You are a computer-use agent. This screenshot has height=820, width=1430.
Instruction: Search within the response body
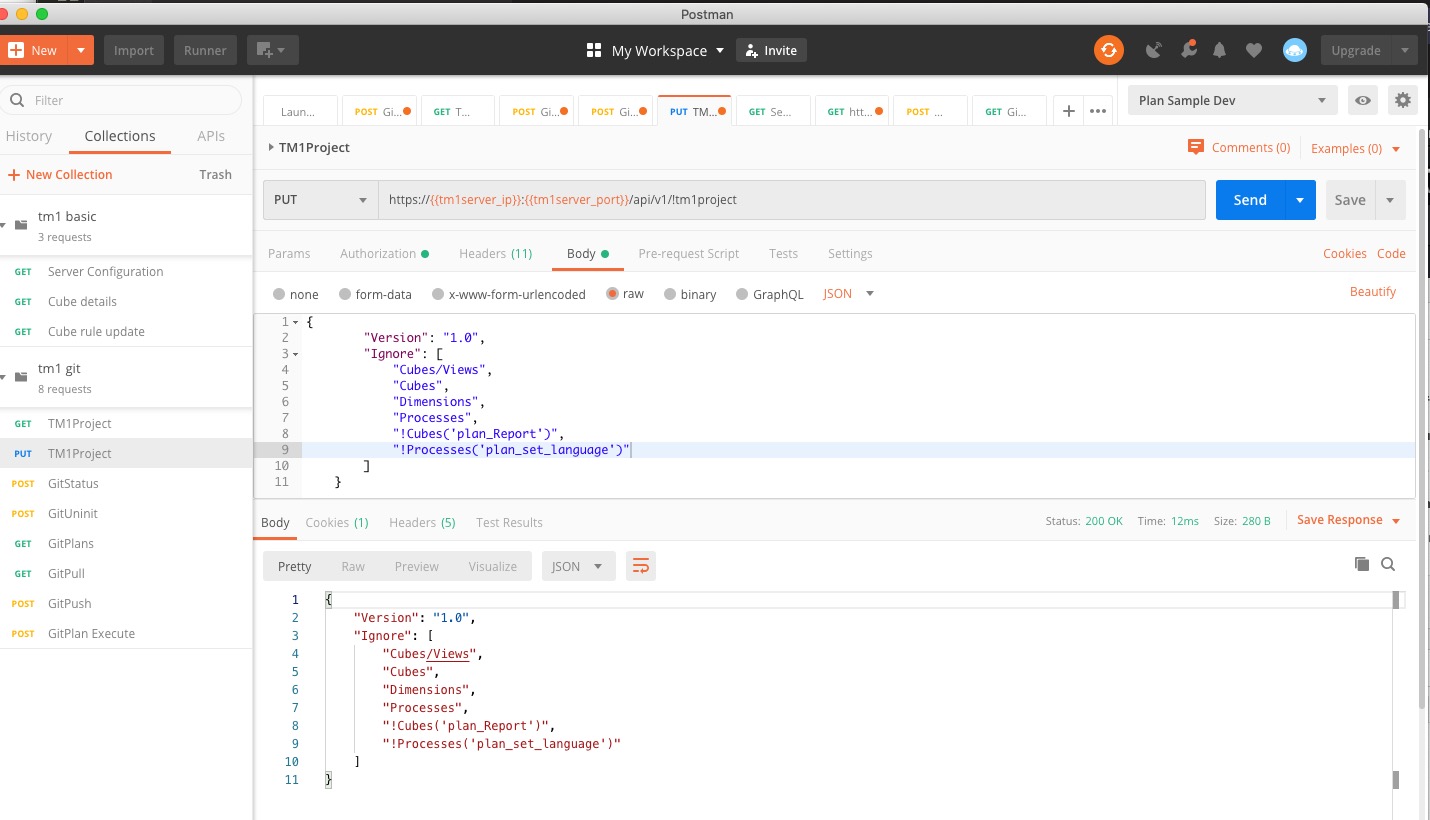click(1388, 564)
